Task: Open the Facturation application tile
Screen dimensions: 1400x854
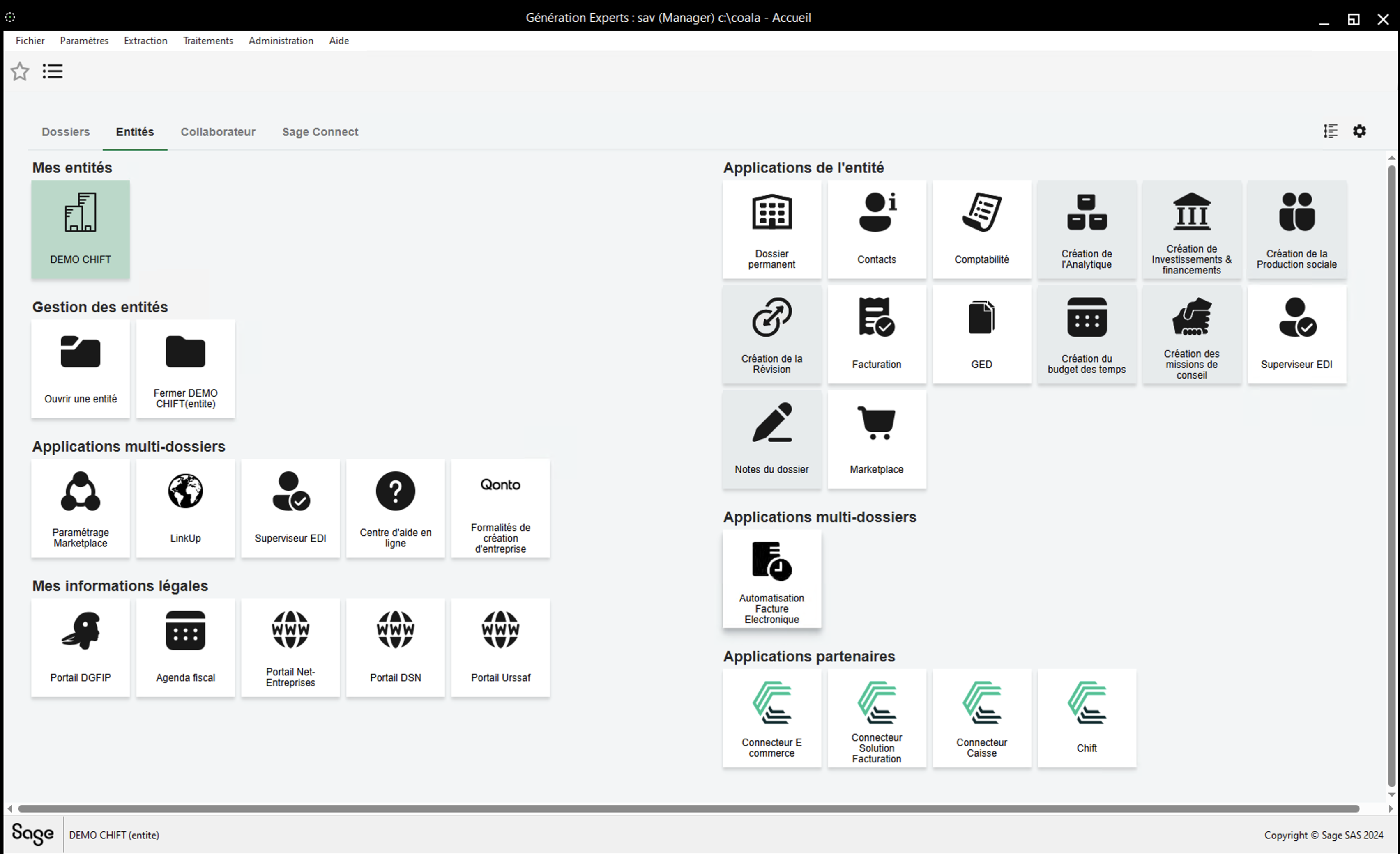Action: [877, 335]
